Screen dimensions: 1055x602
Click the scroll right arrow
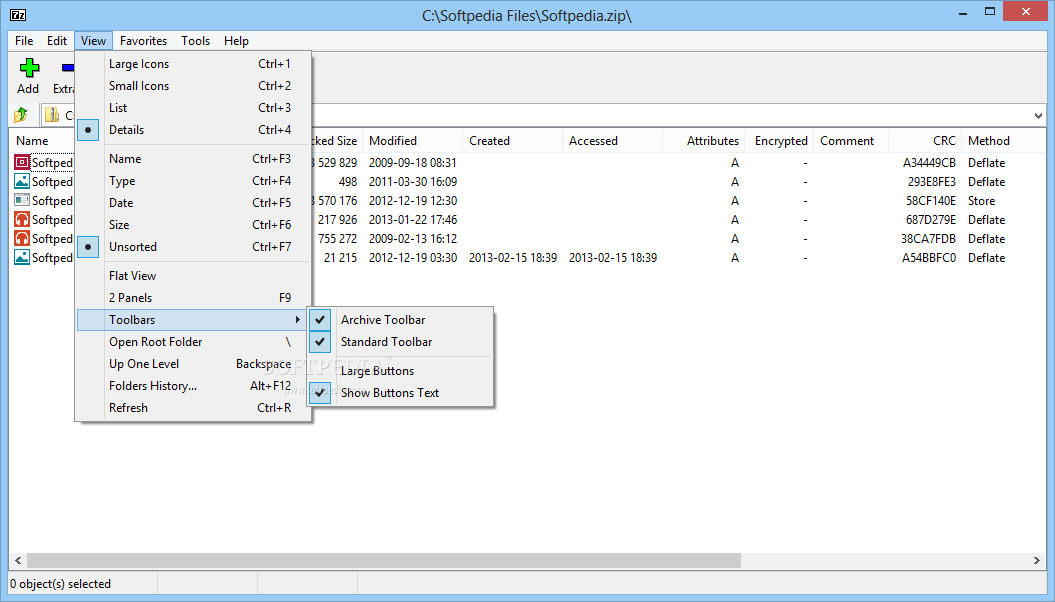click(1037, 560)
